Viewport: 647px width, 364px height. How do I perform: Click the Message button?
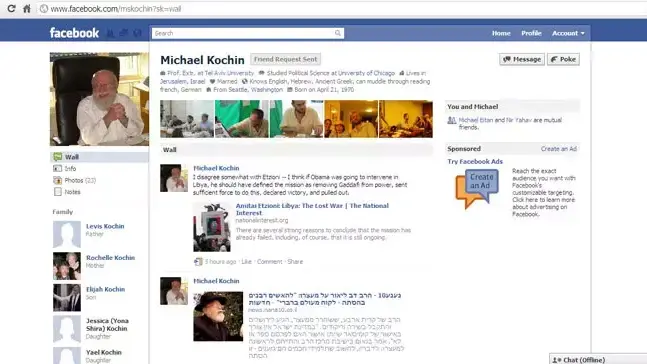522,59
